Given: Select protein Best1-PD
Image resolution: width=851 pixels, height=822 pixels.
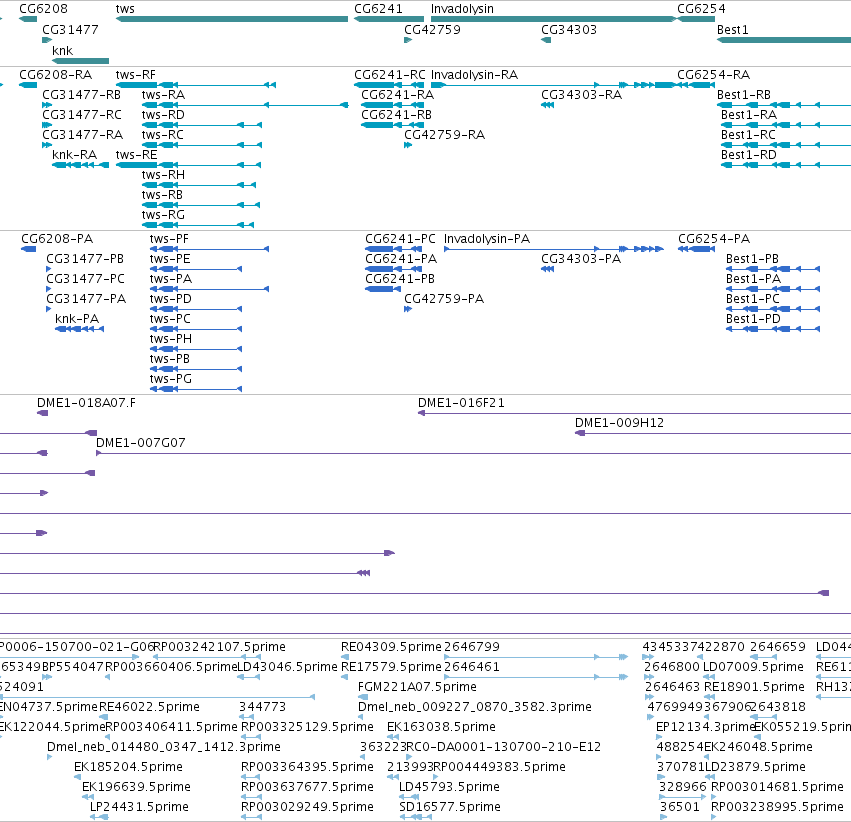Looking at the screenshot, I should point(773,329).
